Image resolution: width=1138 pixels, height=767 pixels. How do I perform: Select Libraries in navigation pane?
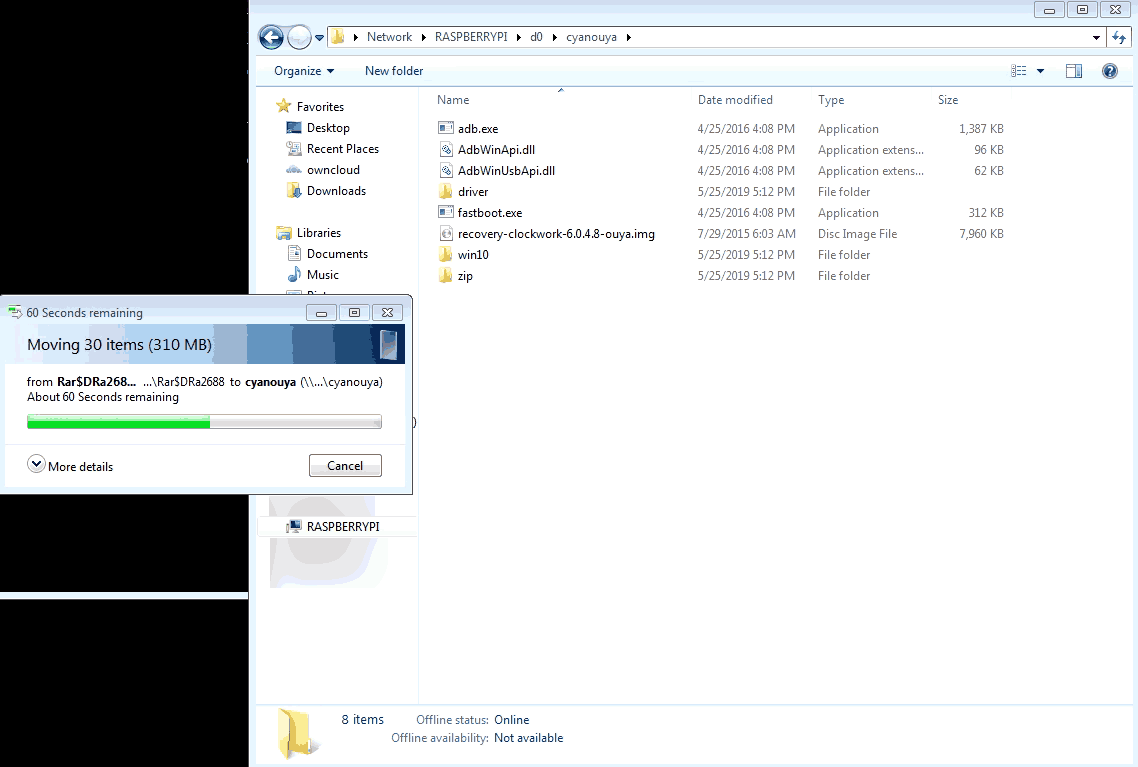tap(319, 233)
